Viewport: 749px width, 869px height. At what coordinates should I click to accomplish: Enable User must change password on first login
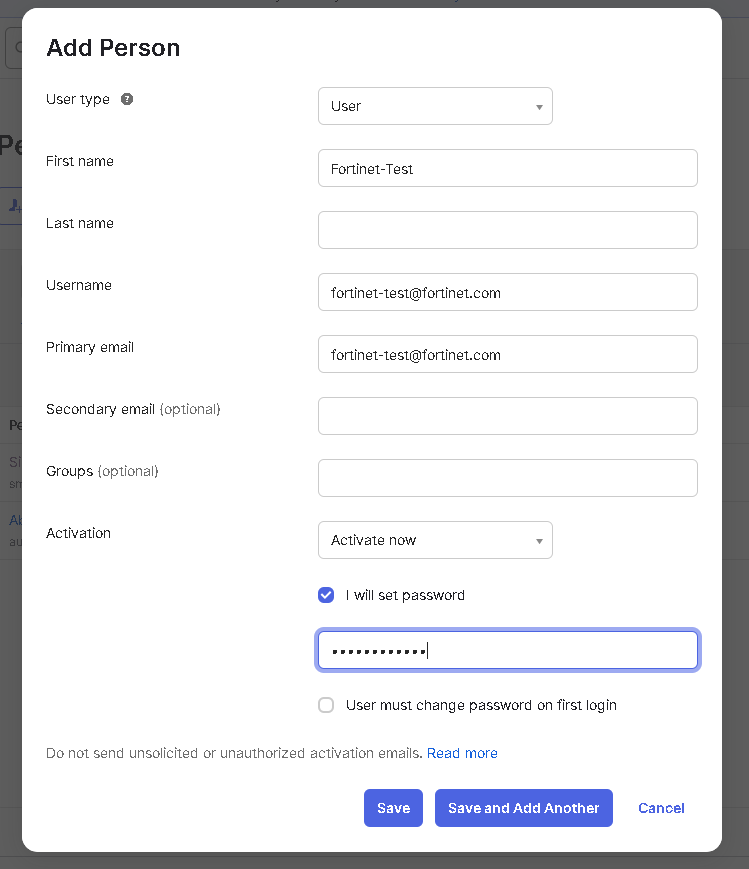click(x=326, y=705)
